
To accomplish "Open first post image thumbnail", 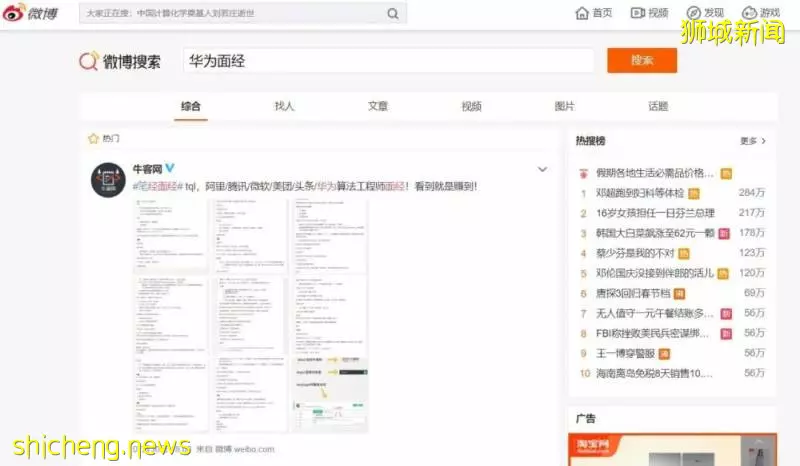I will pyautogui.click(x=171, y=236).
